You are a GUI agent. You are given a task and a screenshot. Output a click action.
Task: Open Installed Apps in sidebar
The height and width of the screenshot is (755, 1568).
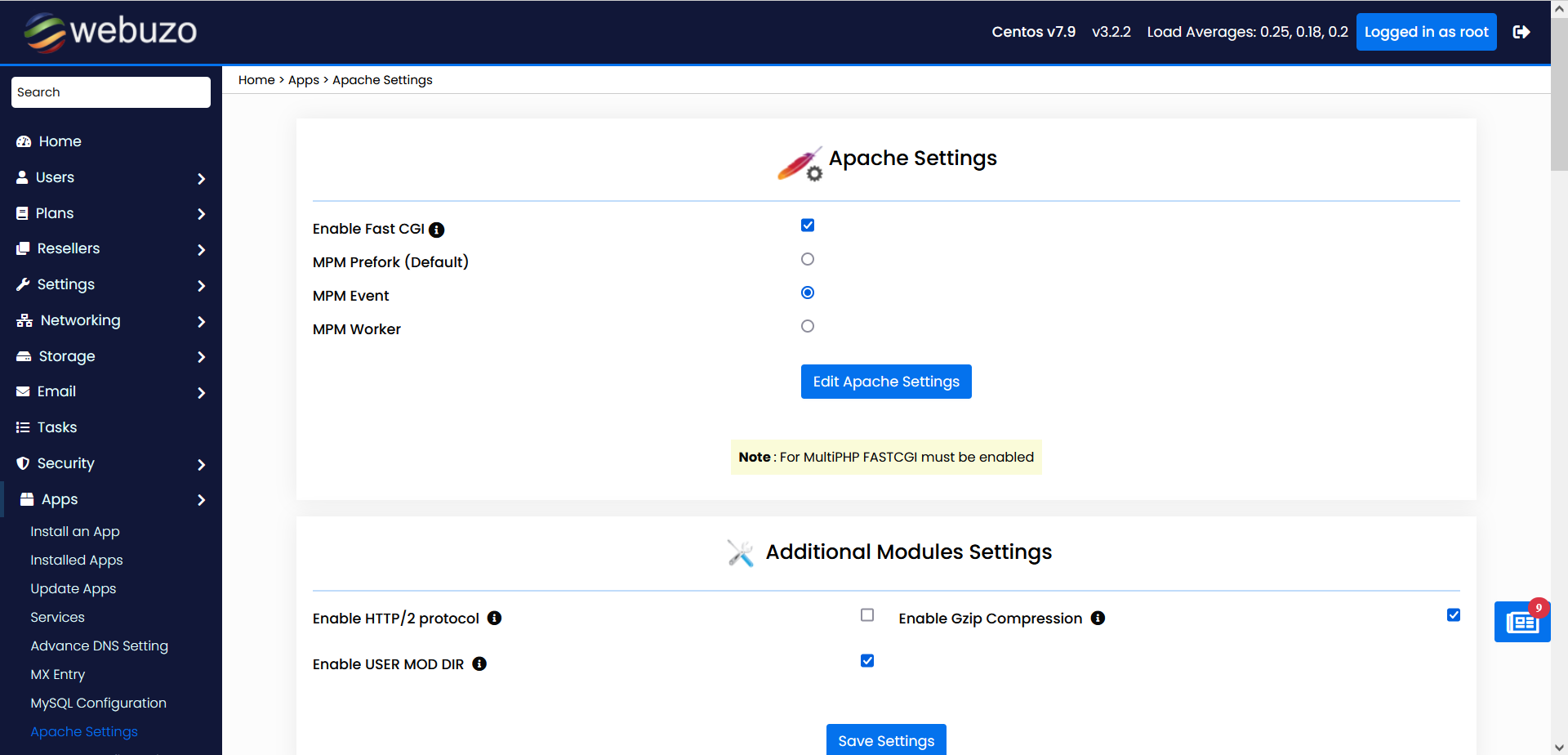point(77,560)
